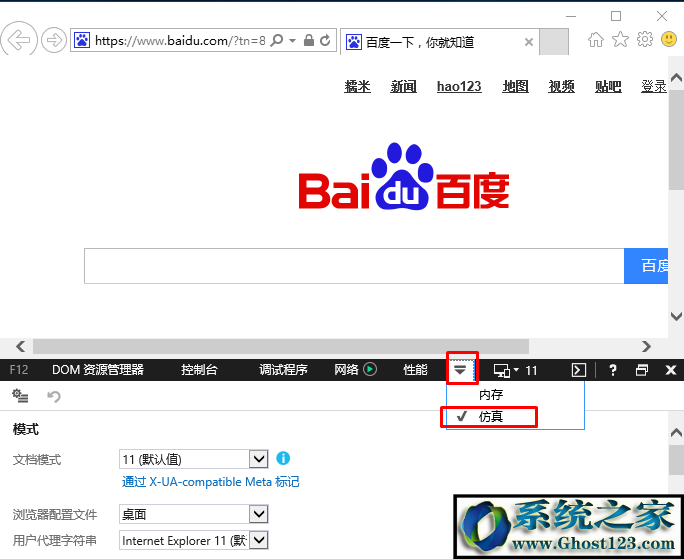Click the green network capture play icon
This screenshot has height=559, width=684.
(370, 370)
